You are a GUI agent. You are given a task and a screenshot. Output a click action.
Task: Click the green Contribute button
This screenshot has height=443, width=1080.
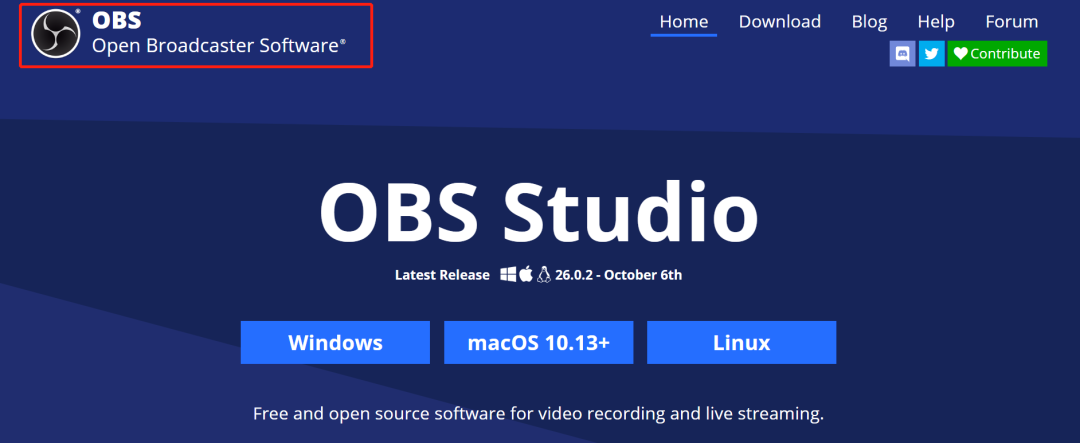(997, 54)
